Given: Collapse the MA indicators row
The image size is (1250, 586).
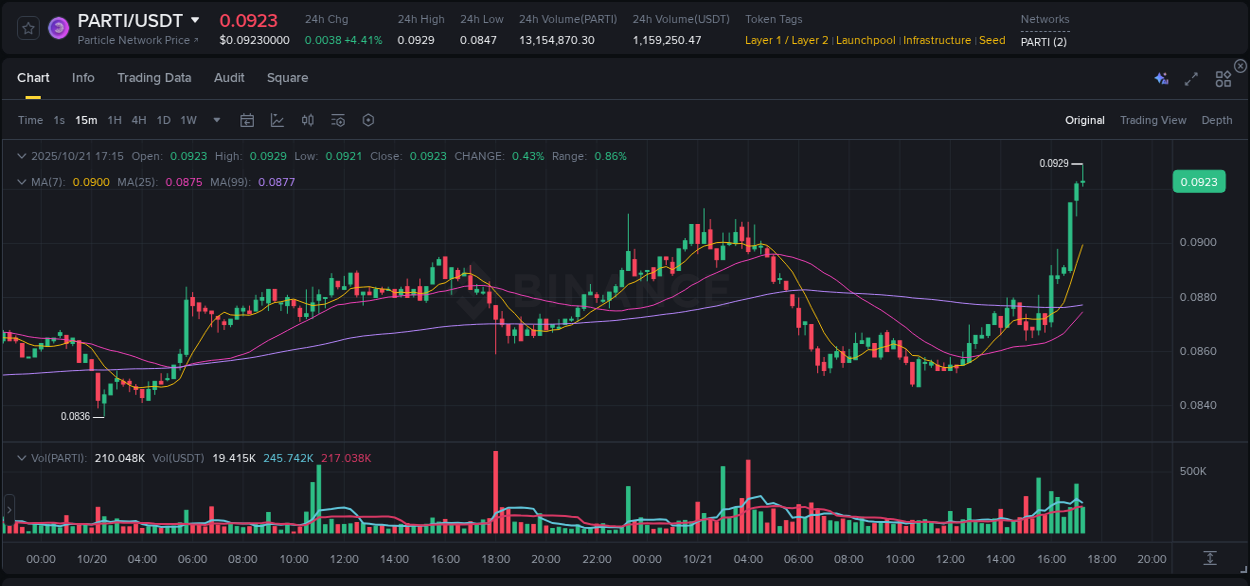Looking at the screenshot, I should pyautogui.click(x=21, y=183).
